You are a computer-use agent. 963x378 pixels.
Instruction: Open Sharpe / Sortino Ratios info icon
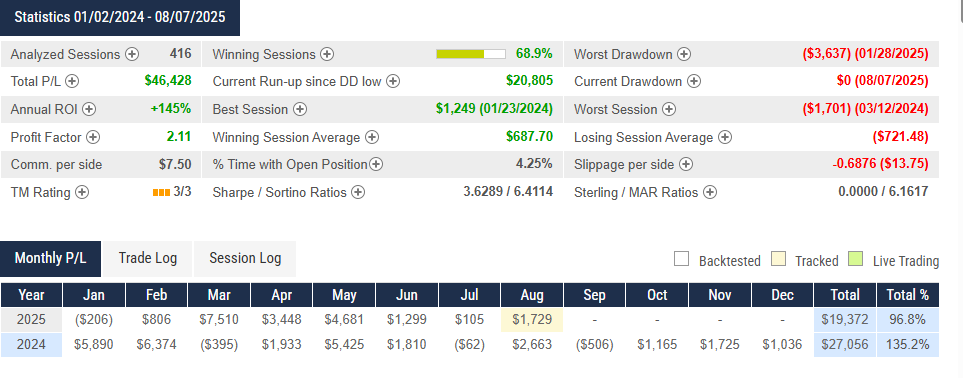[358, 192]
